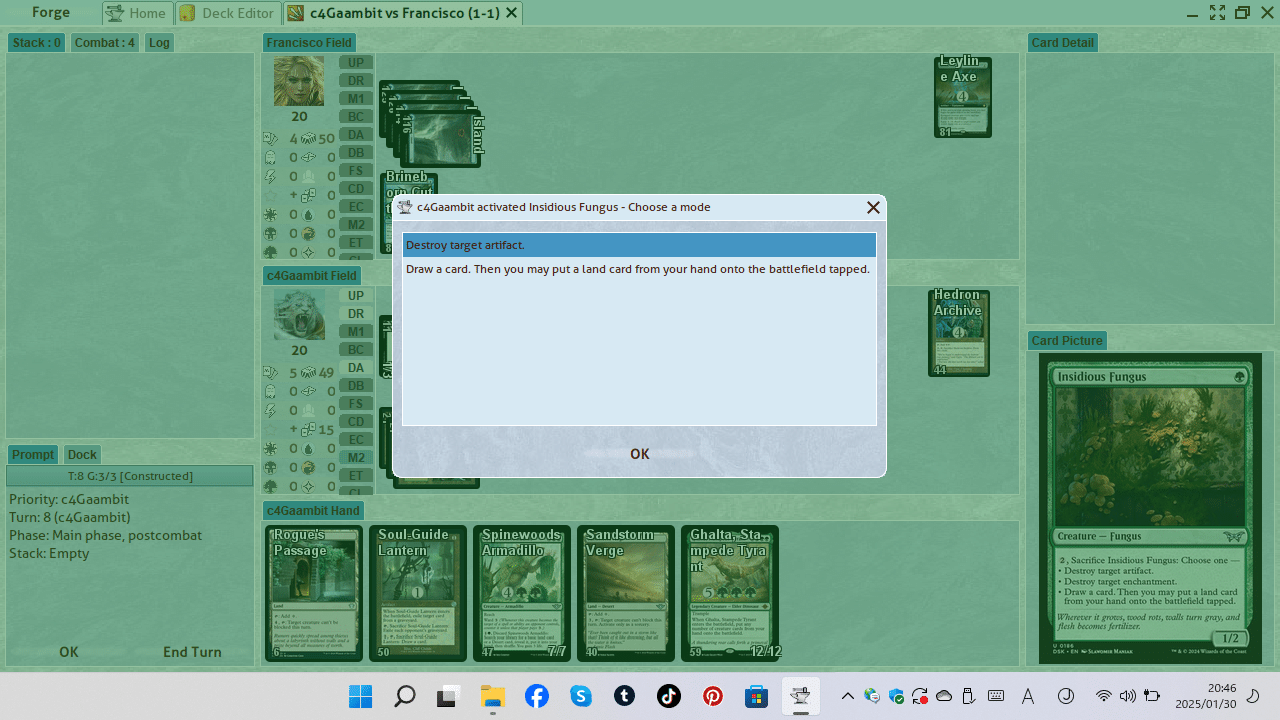The image size is (1280, 720).
Task: Switch to the Combat tab
Action: [x=105, y=42]
